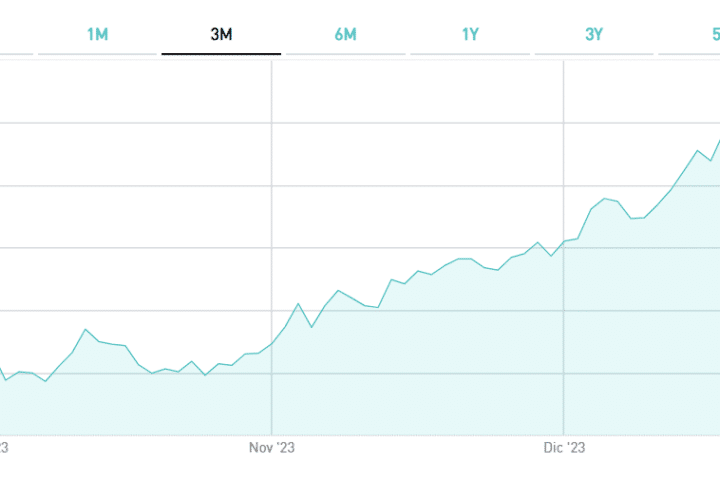The image size is (720, 480).
Task: Click the mid-October peak on the line
Action: (85, 329)
